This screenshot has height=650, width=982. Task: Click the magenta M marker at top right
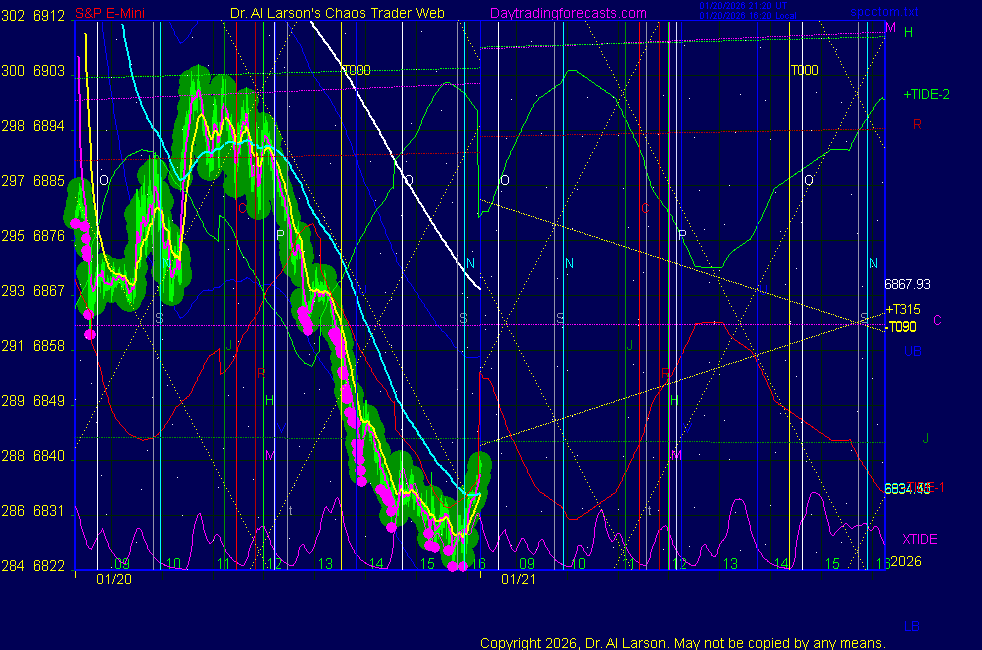(x=890, y=26)
